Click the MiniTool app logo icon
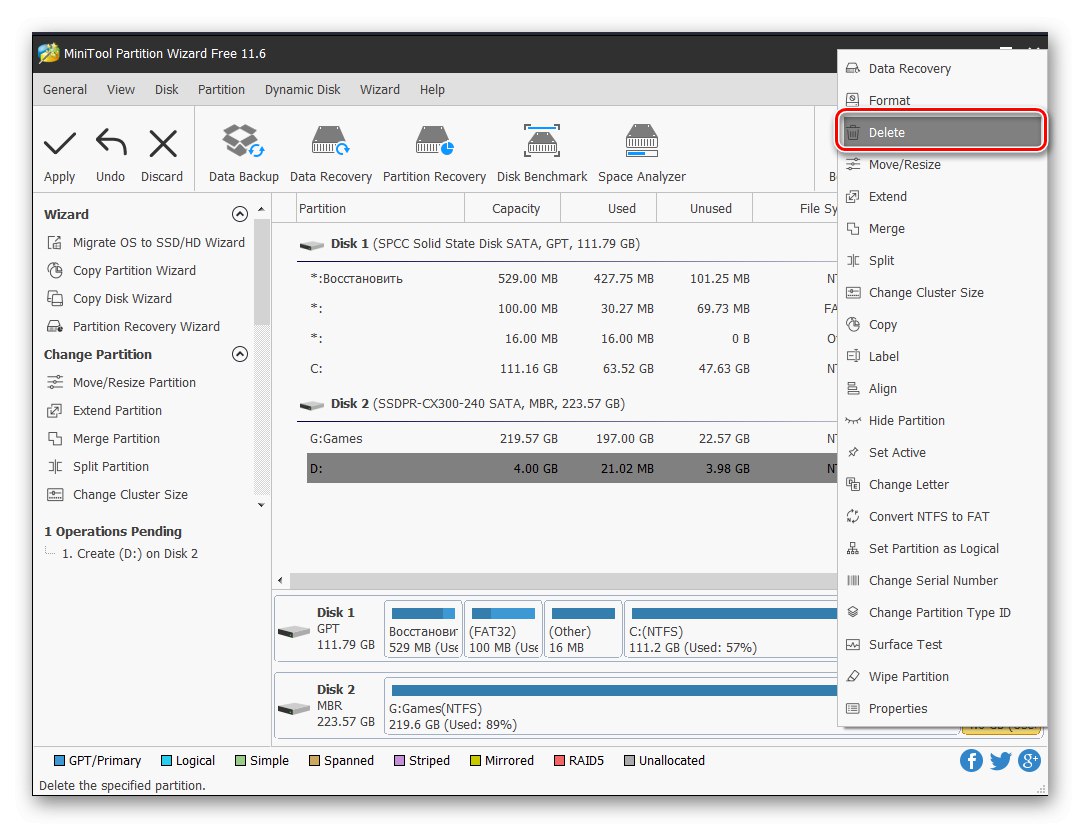1080x828 pixels. click(49, 53)
